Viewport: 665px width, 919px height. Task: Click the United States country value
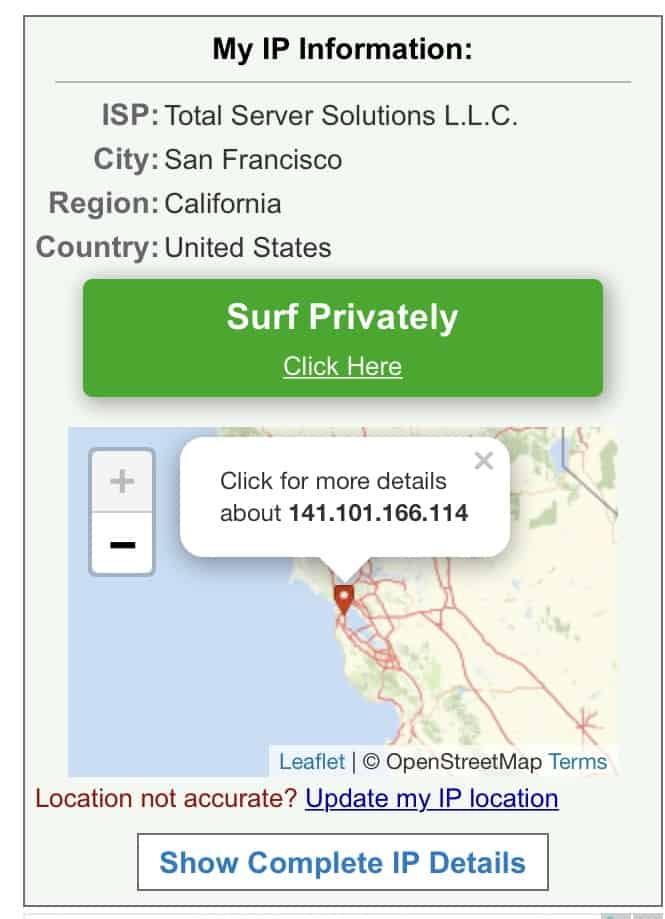pos(248,247)
